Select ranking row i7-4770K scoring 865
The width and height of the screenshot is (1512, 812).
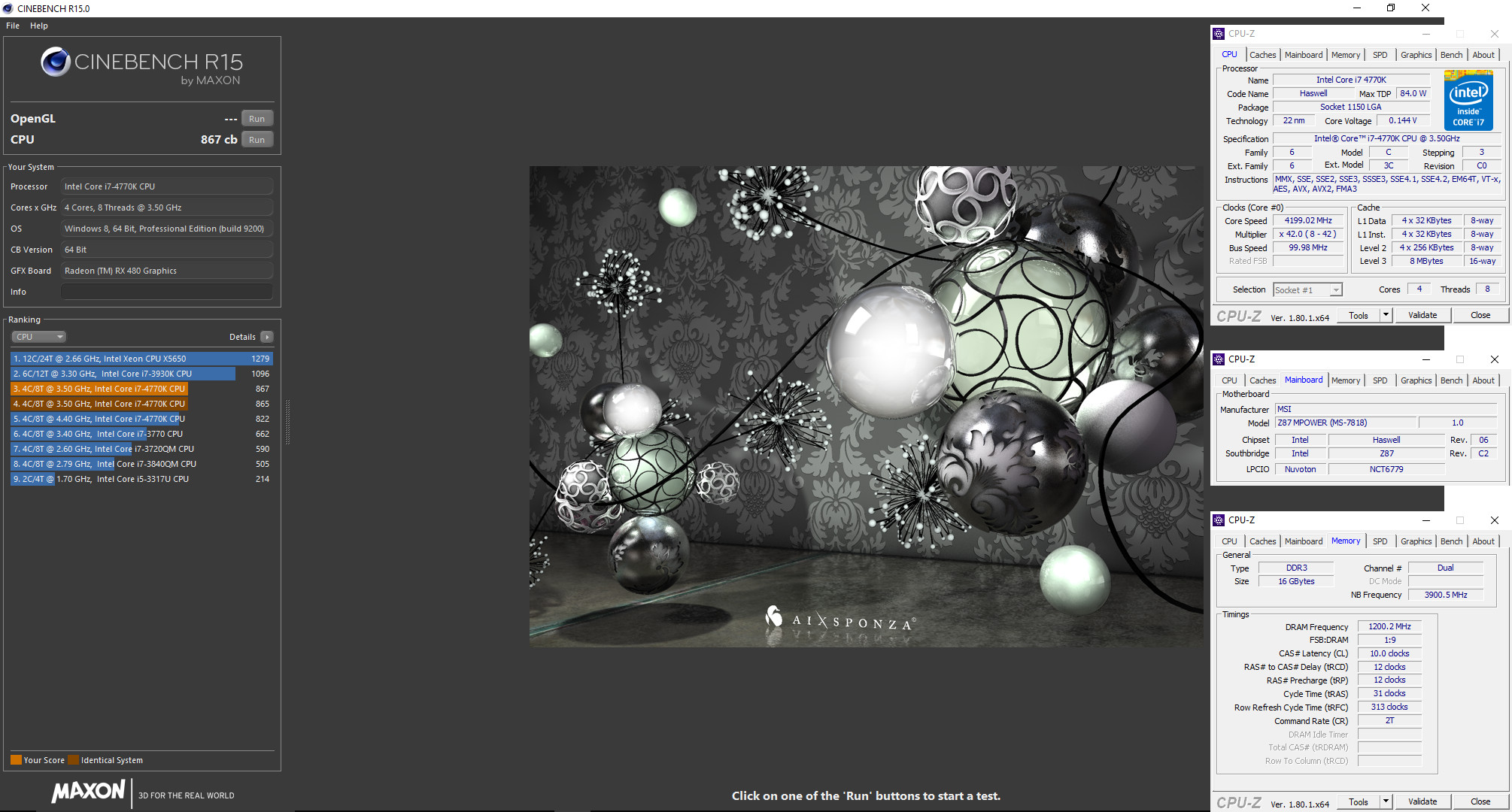[x=141, y=404]
